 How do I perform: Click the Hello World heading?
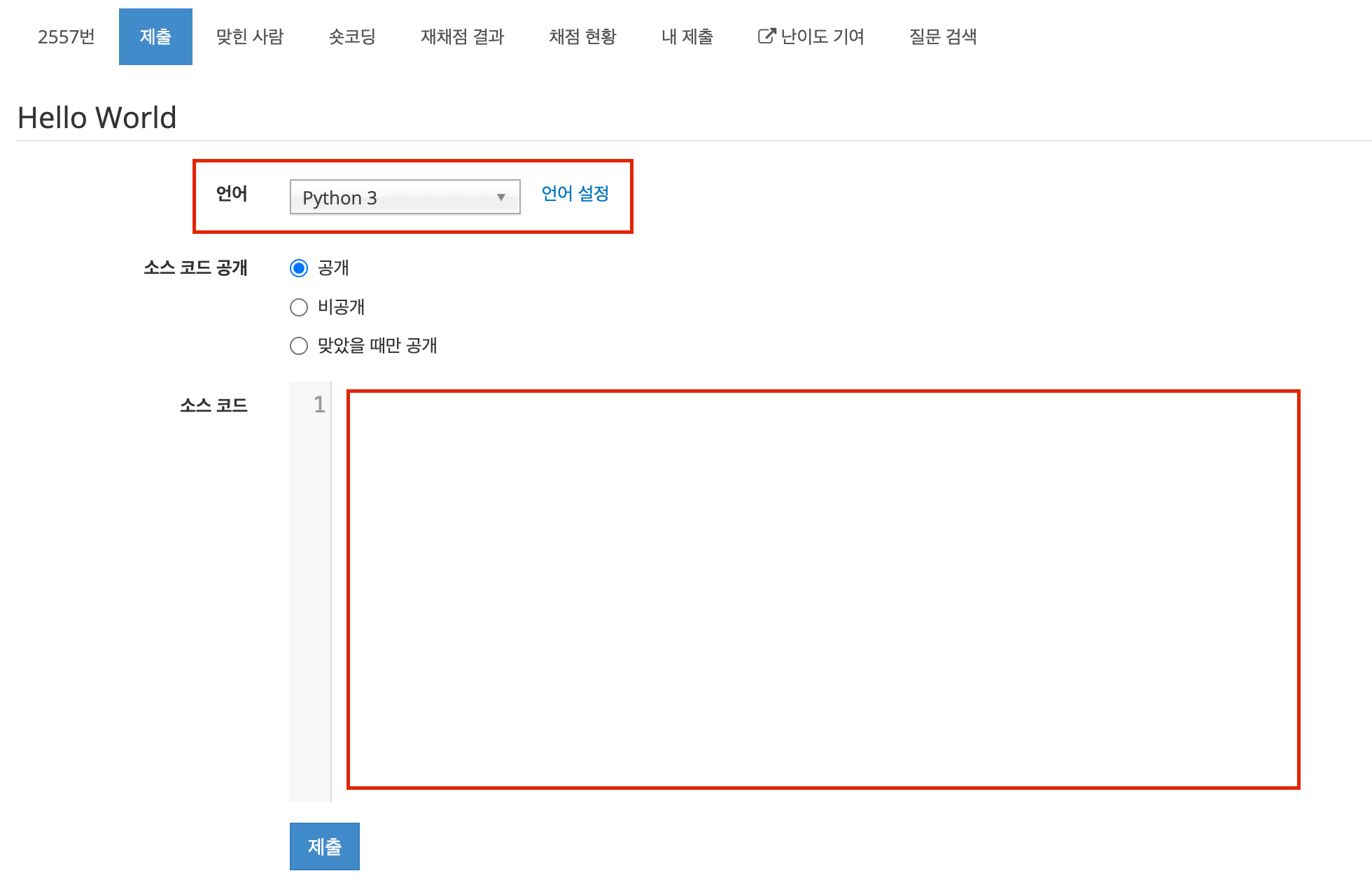click(x=97, y=118)
